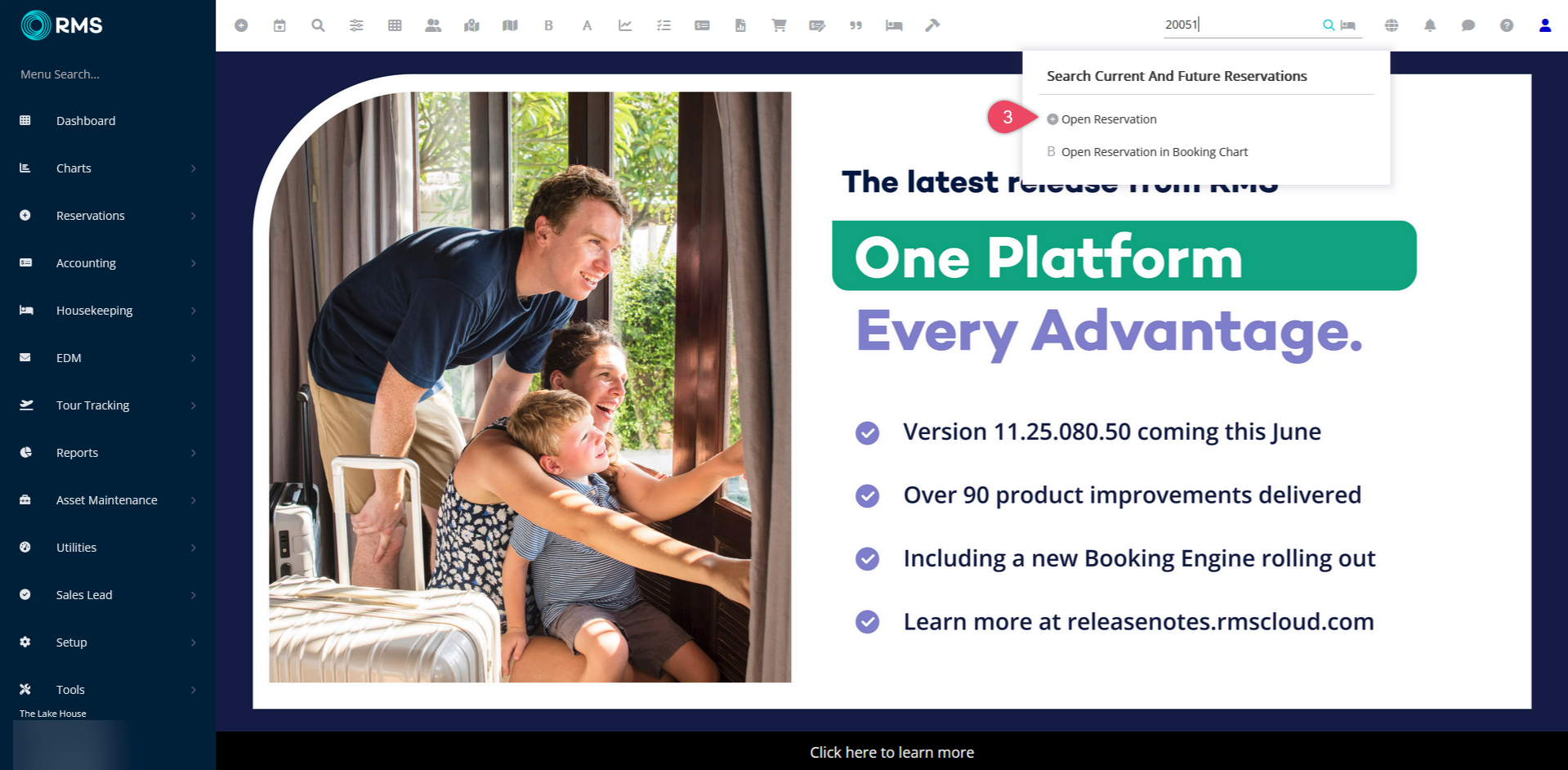Open the calendar star toolbar icon
This screenshot has height=770, width=1568.
(x=279, y=25)
